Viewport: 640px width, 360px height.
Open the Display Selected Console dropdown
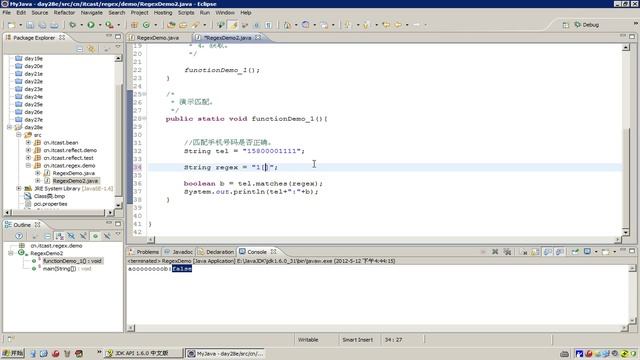point(596,252)
